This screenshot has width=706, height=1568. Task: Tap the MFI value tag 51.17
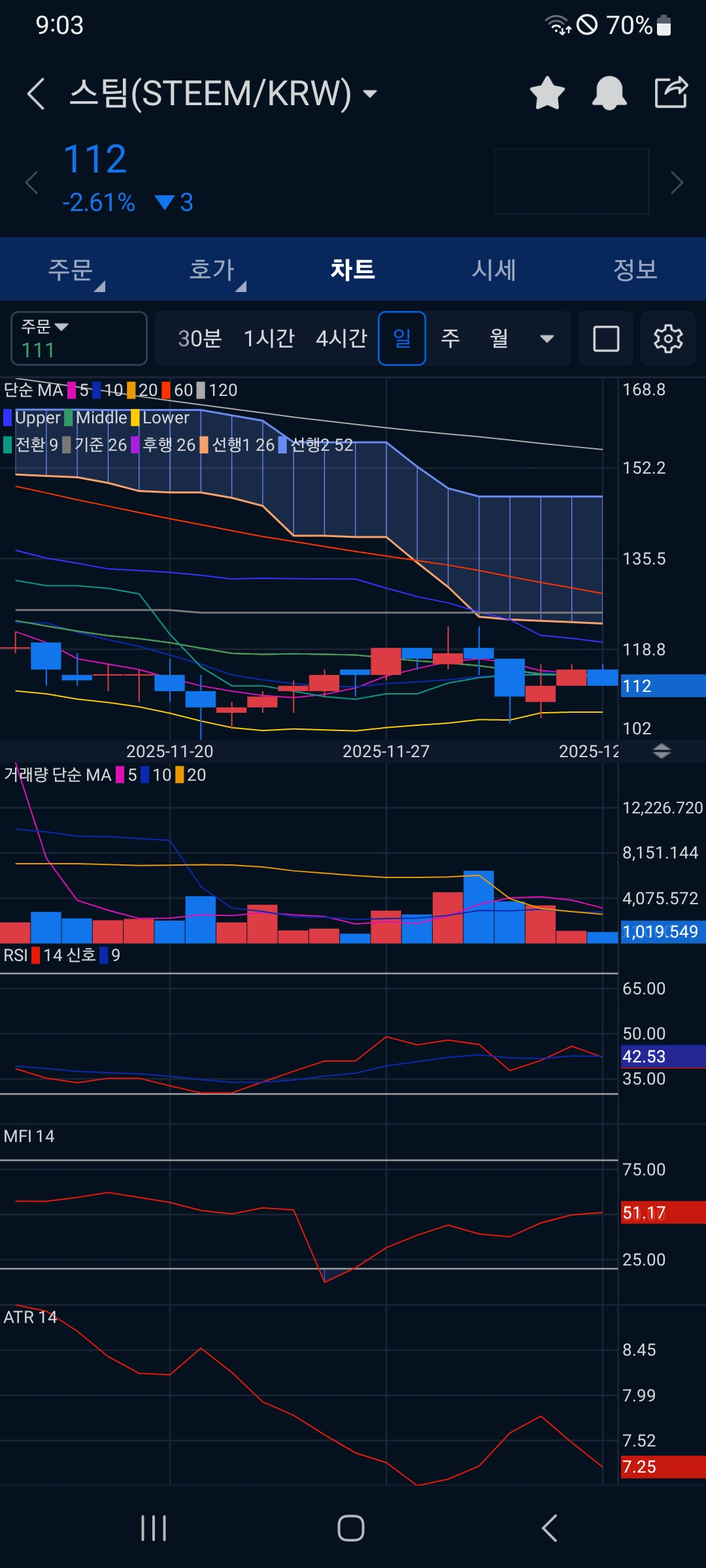662,1213
